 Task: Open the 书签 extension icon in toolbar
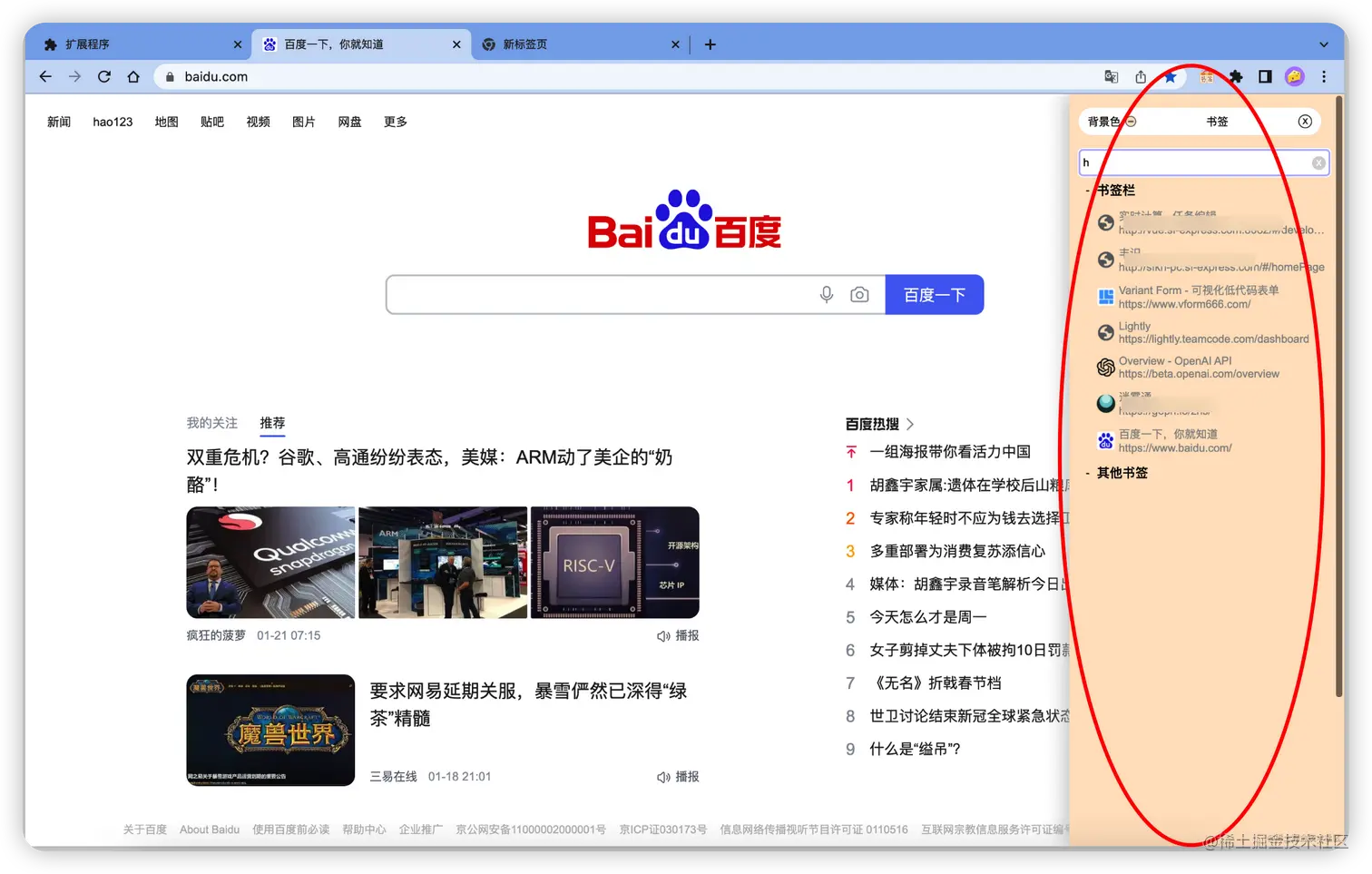pos(1206,77)
